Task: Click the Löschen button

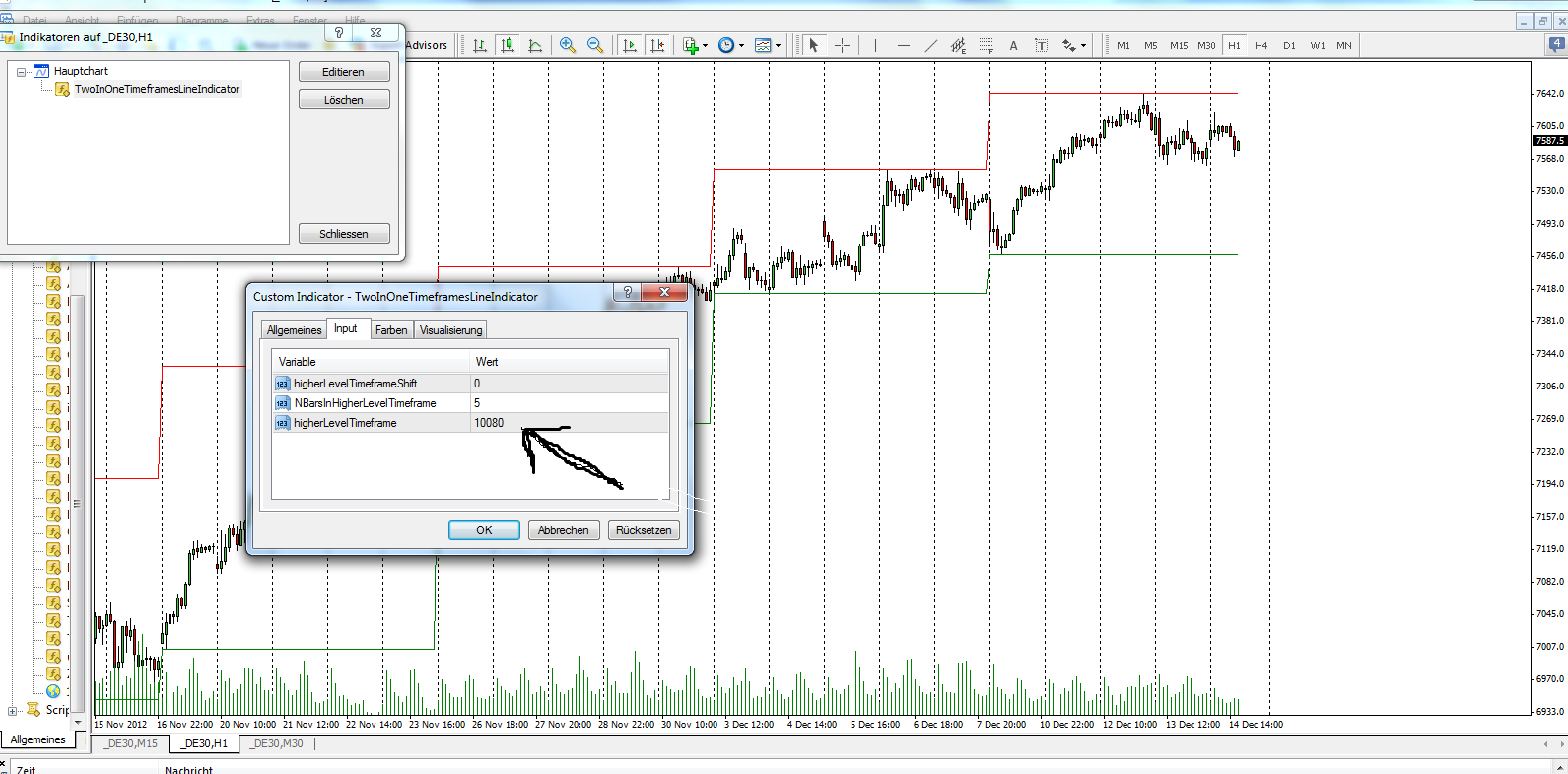Action: coord(344,100)
